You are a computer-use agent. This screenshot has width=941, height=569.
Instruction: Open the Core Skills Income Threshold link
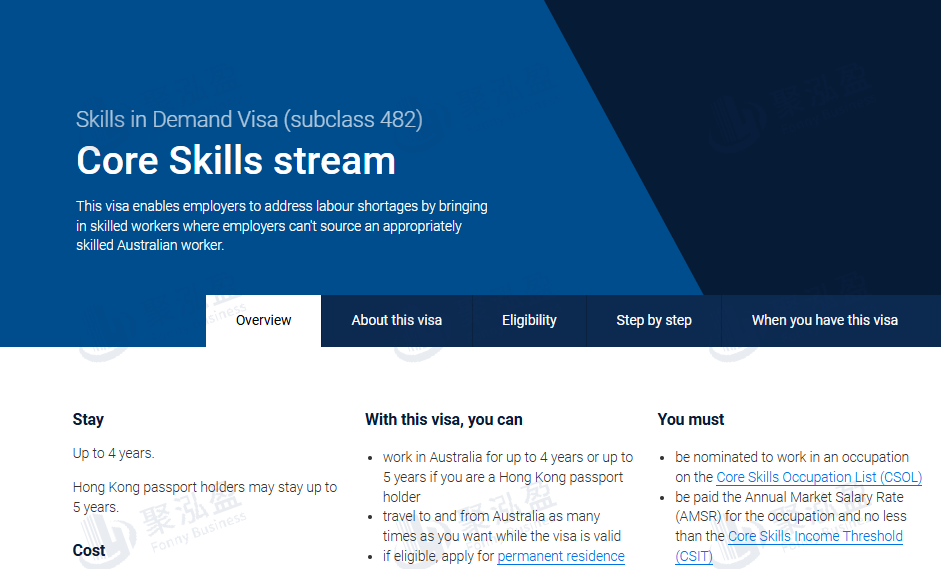815,537
